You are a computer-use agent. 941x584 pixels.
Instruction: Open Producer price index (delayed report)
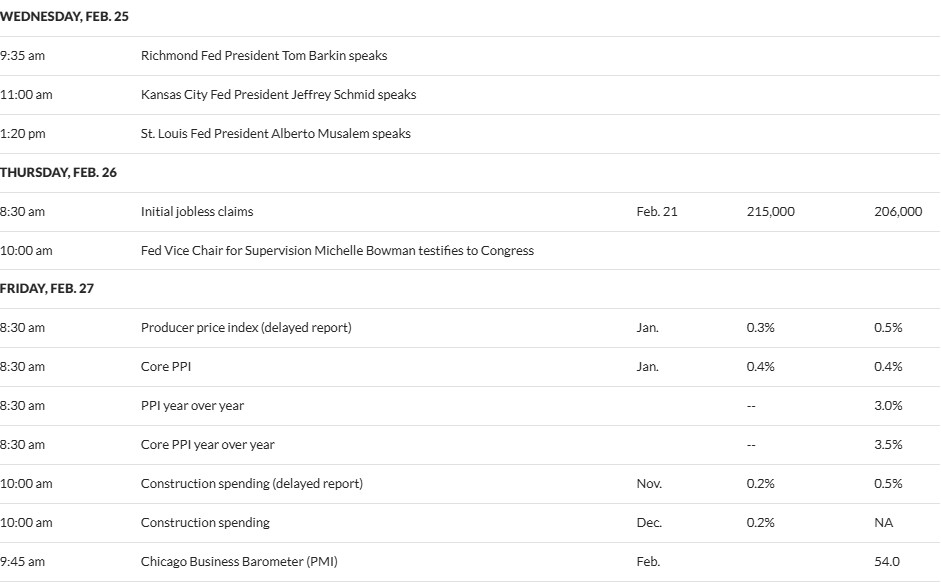[x=246, y=328]
